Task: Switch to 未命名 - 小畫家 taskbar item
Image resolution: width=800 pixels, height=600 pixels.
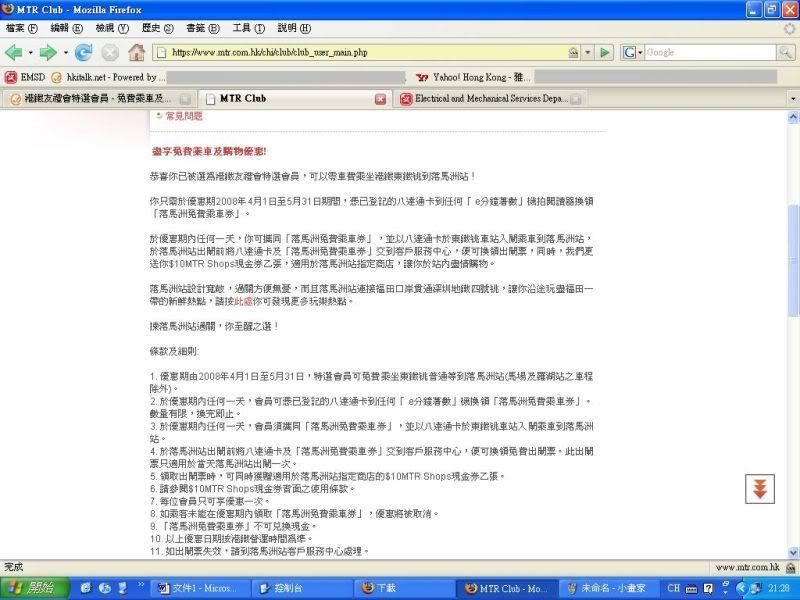Action: click(x=609, y=588)
